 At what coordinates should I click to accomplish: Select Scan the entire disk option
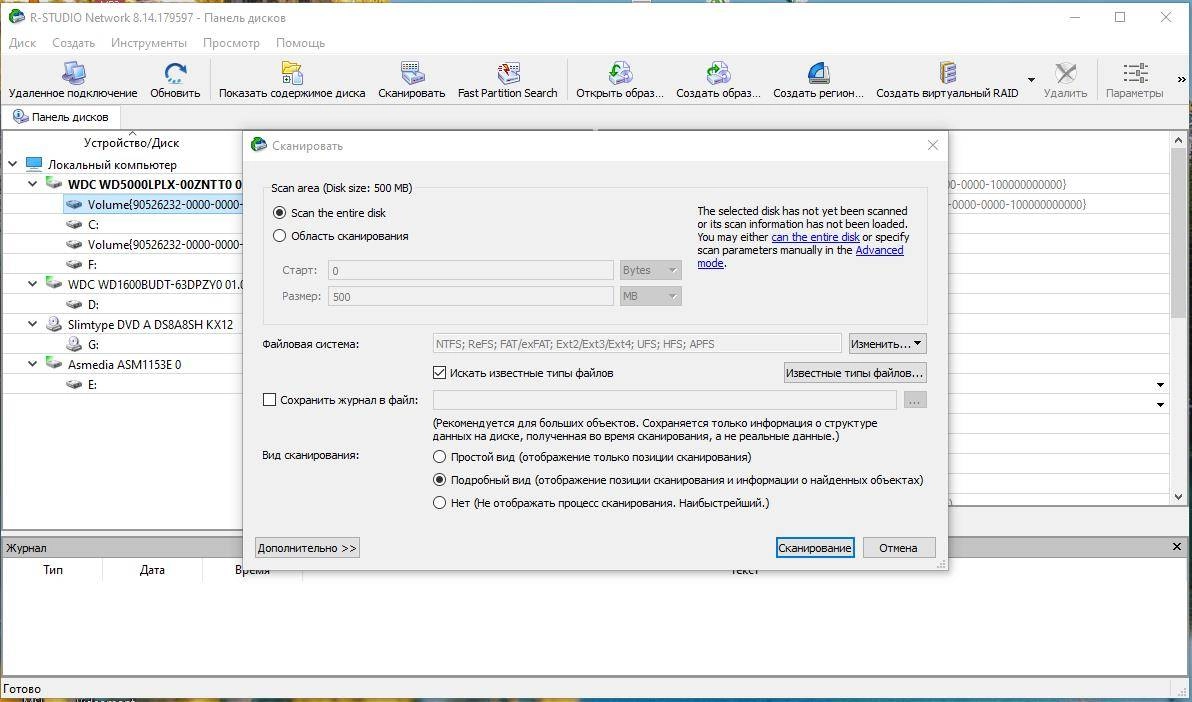coord(279,213)
